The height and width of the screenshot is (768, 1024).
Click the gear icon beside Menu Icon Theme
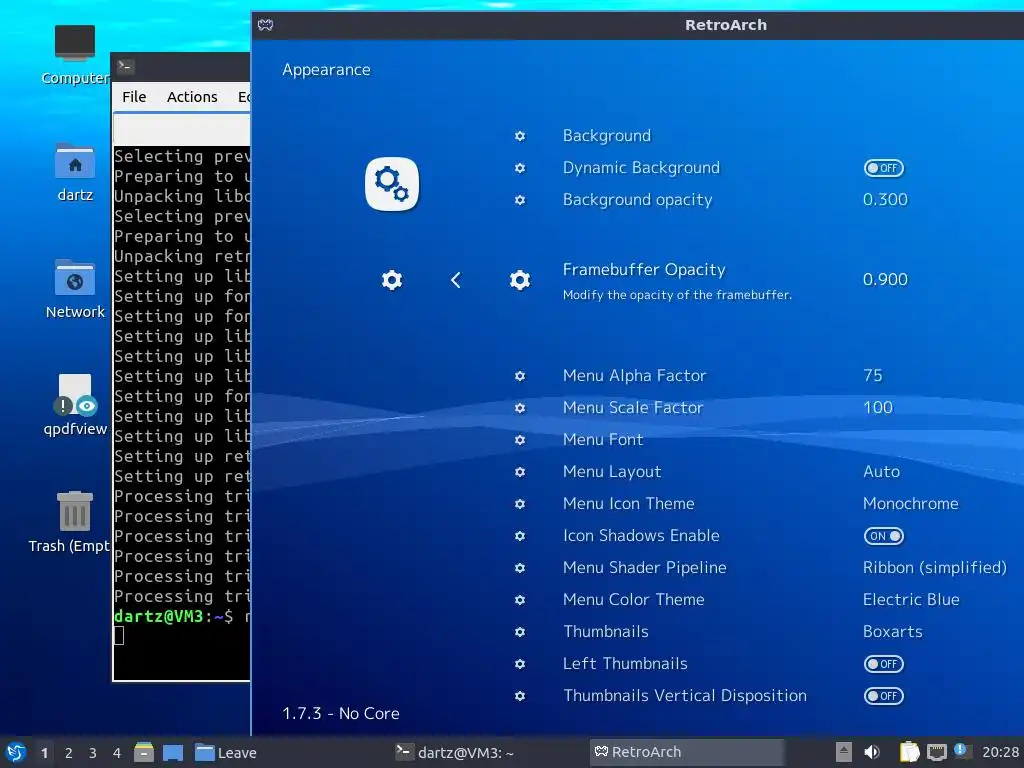(x=520, y=504)
